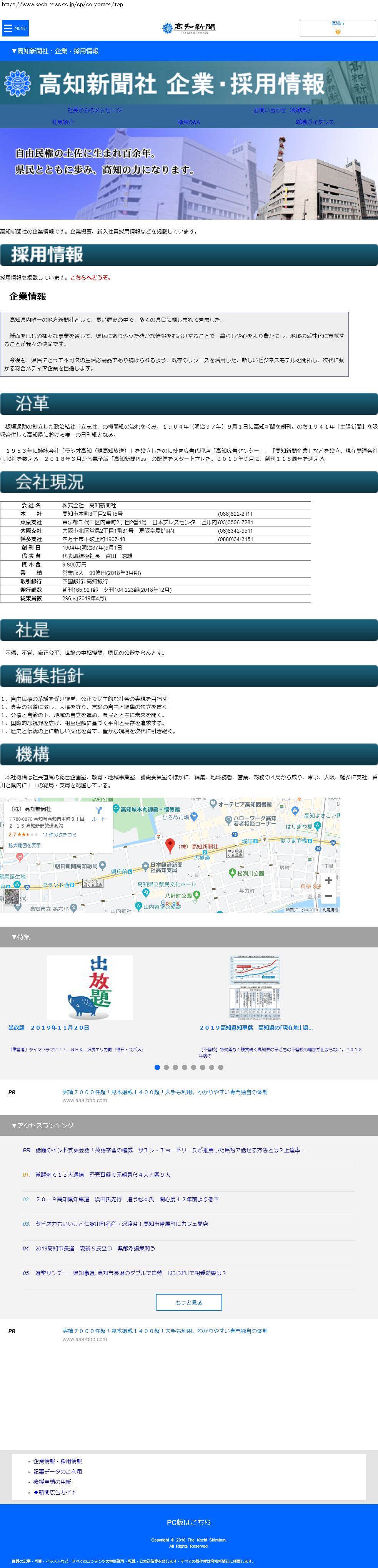Click the Kochi Shimbun header logo
Viewport: 378px width, 1568px height.
188,27
